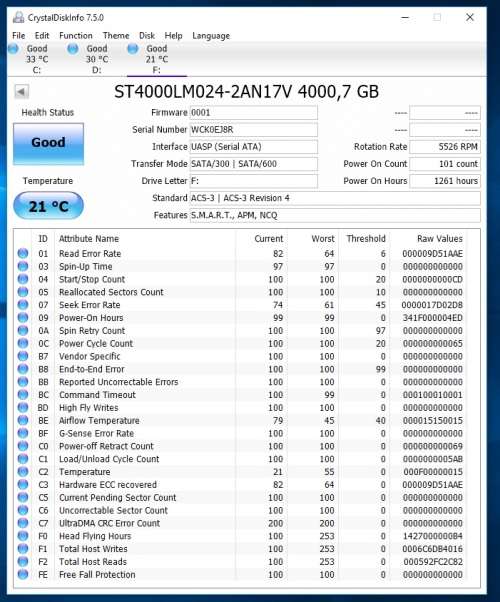
Task: Open the Help menu
Action: [173, 36]
